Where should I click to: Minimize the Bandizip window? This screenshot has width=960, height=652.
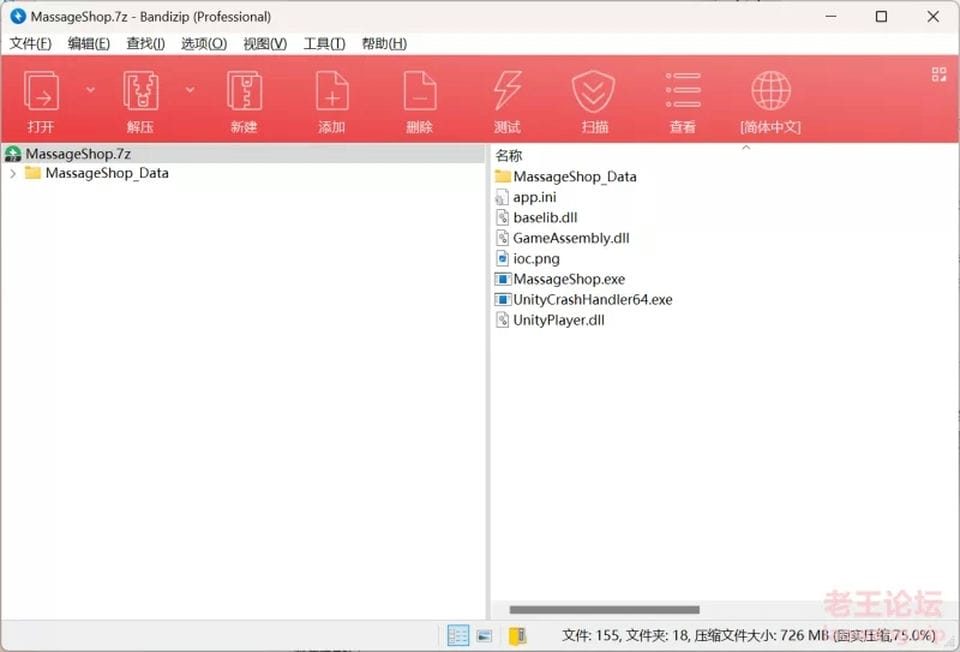click(831, 17)
